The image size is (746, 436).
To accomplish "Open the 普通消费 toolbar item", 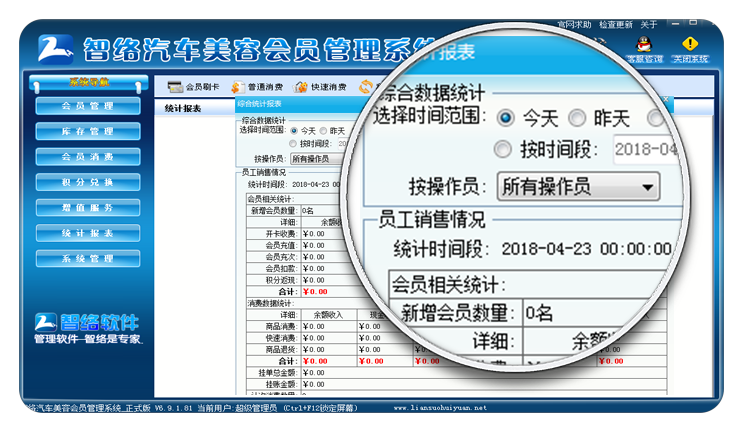I will coord(257,87).
